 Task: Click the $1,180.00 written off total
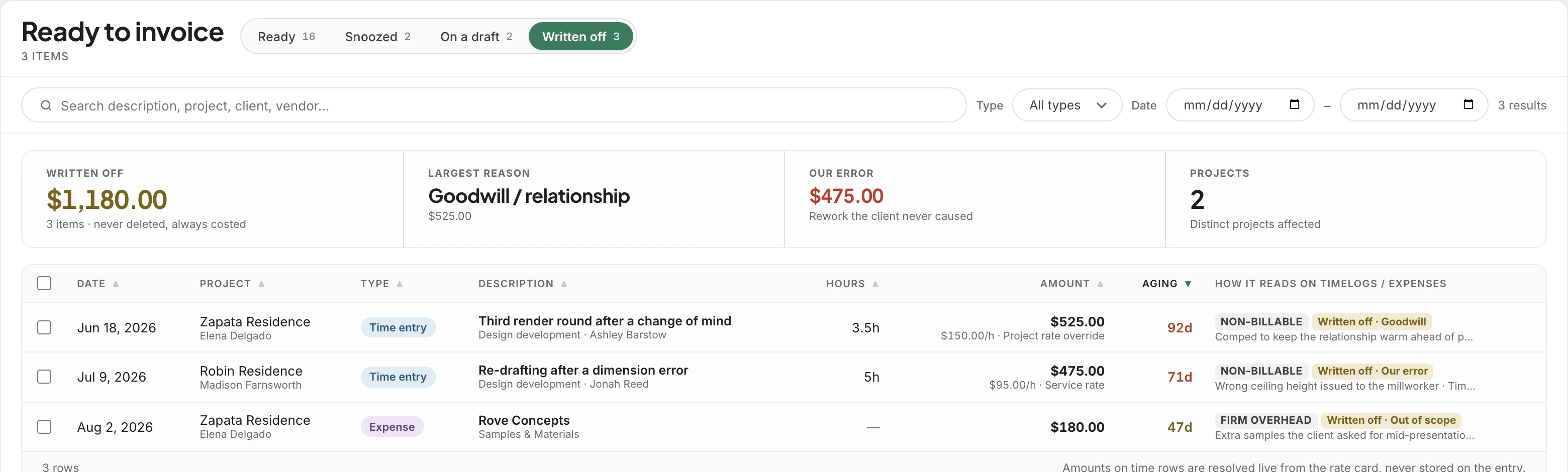click(107, 199)
